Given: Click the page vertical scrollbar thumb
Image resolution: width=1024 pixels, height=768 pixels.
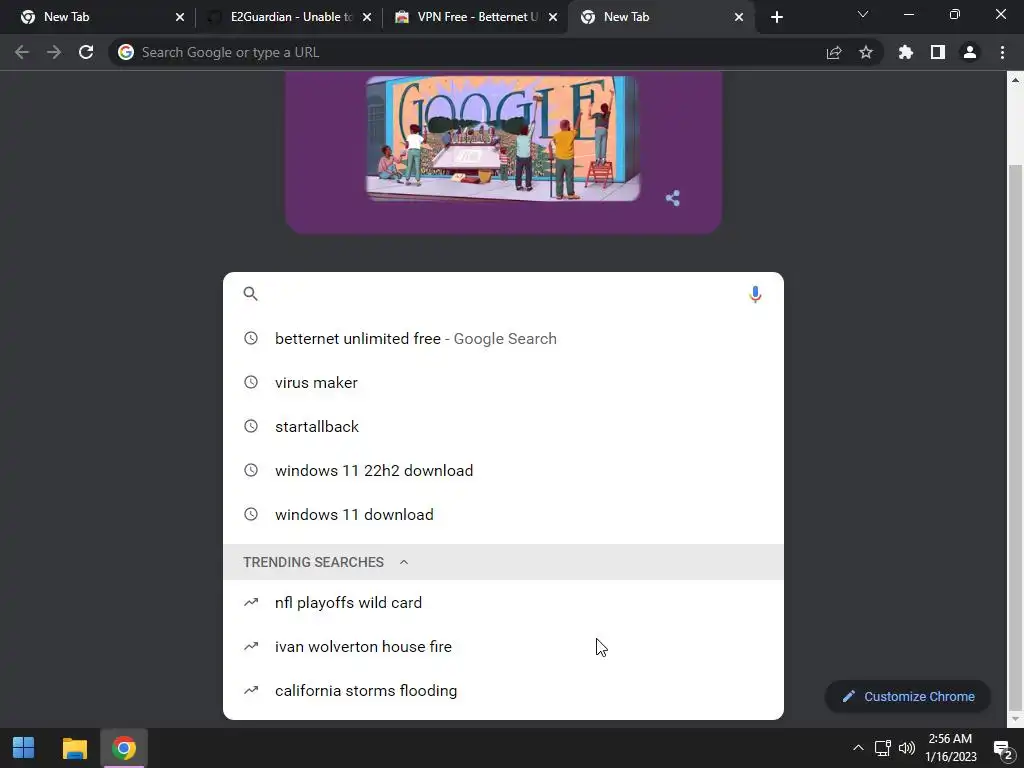Looking at the screenshot, I should 1015,436.
